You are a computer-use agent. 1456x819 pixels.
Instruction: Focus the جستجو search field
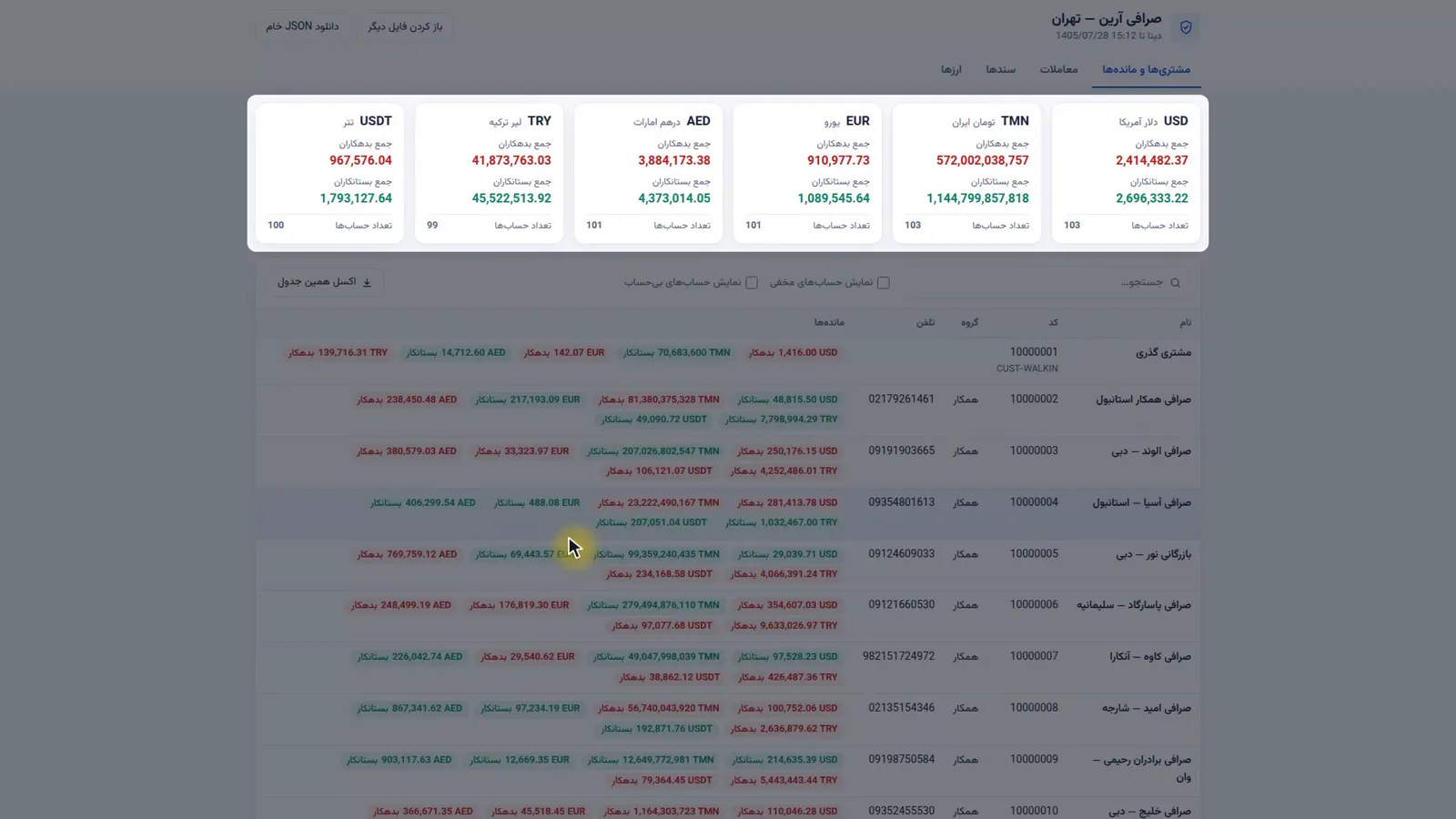(1046, 283)
